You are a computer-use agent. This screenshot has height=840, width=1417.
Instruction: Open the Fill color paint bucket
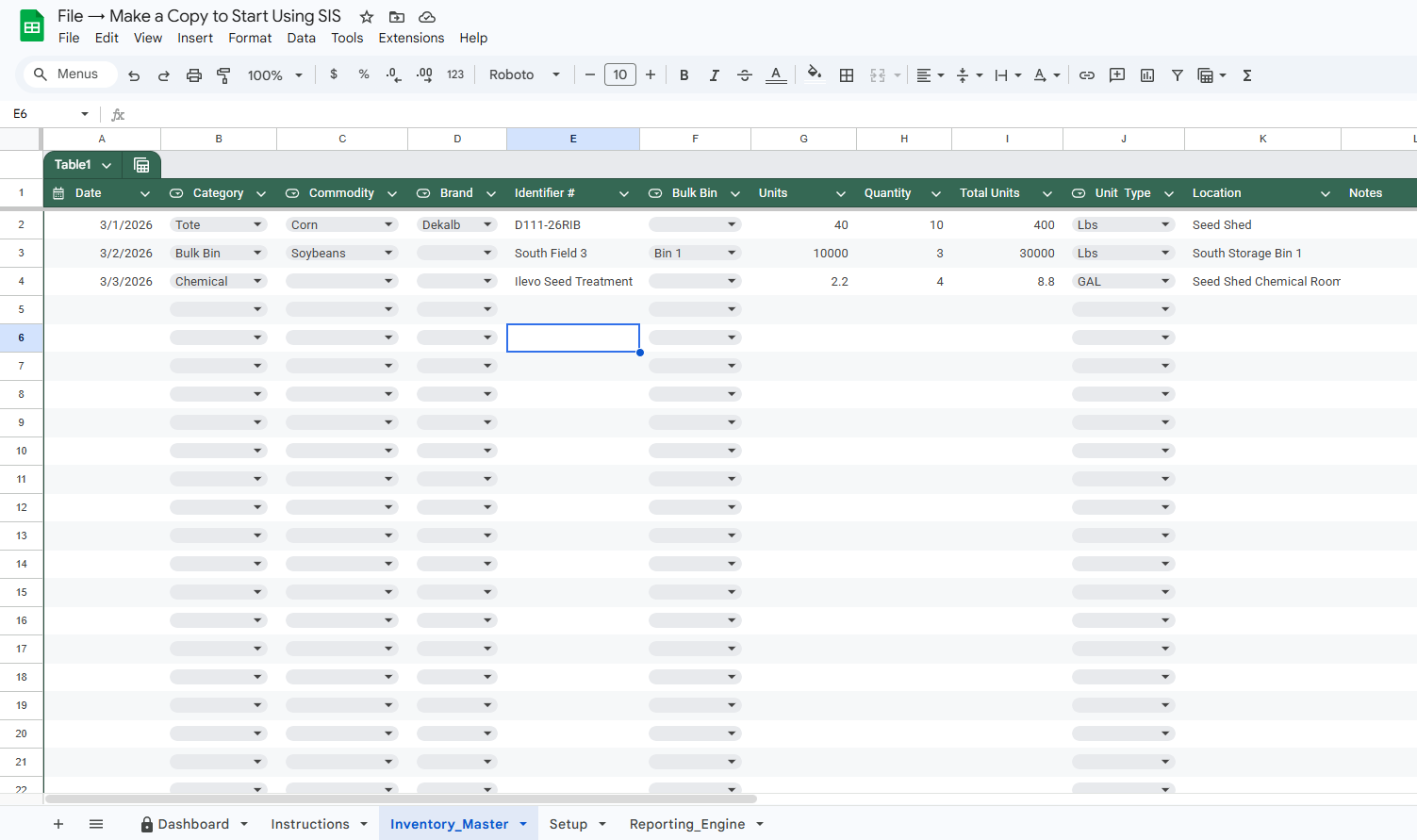815,74
